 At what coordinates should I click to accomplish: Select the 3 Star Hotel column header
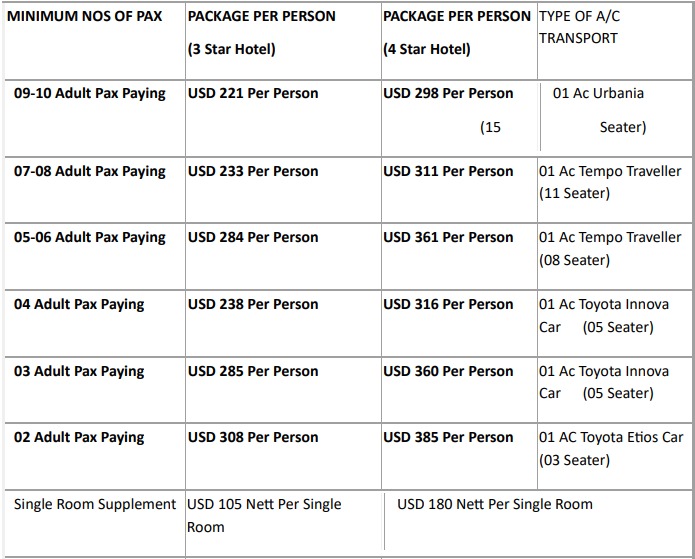pyautogui.click(x=261, y=32)
